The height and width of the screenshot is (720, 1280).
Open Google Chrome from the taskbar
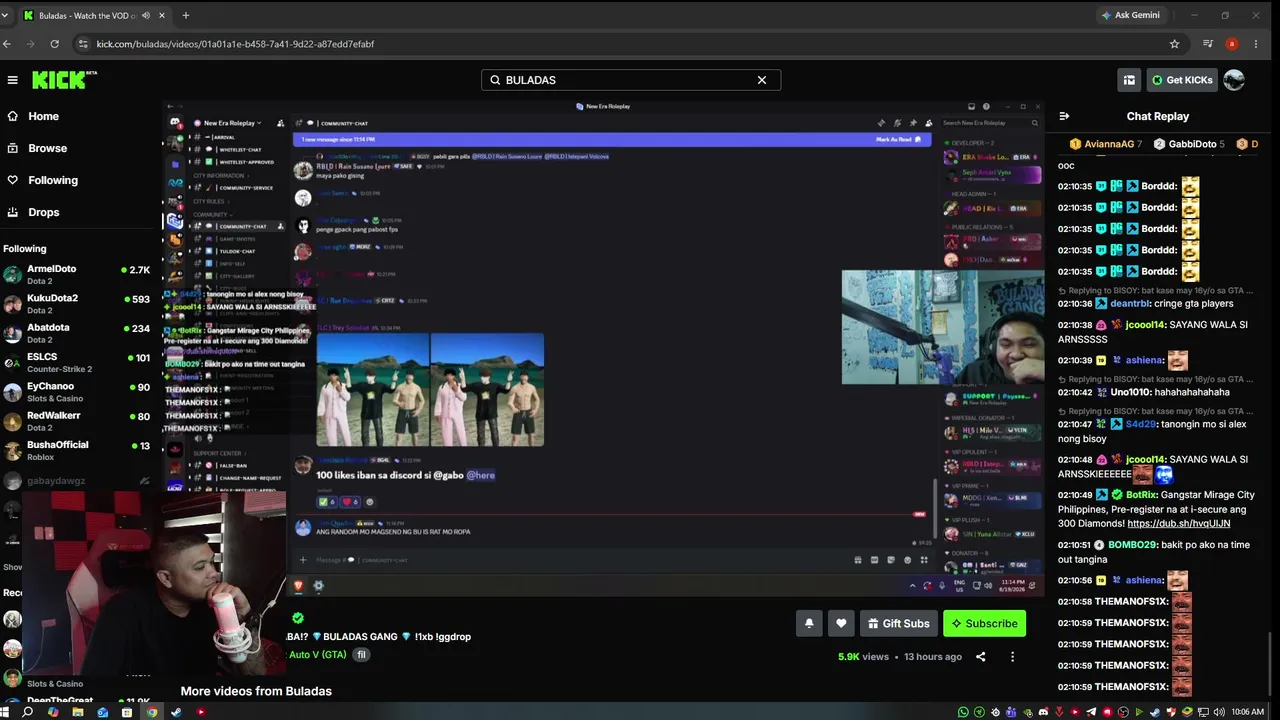click(x=152, y=712)
